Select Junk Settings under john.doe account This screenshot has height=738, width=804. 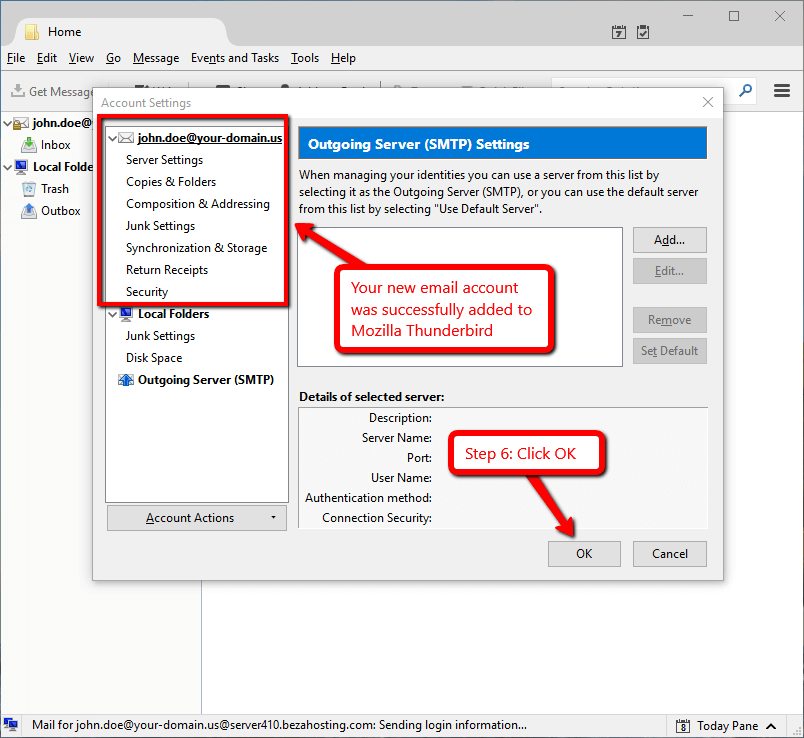click(x=160, y=226)
